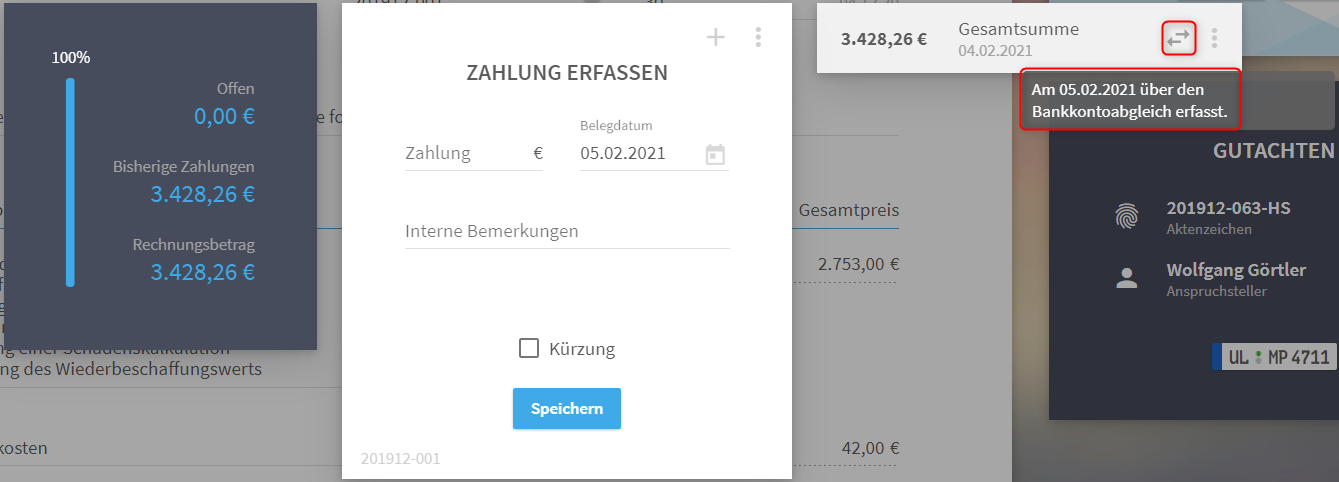
Task: Click the license plate UL MP 4711
Action: [1272, 357]
